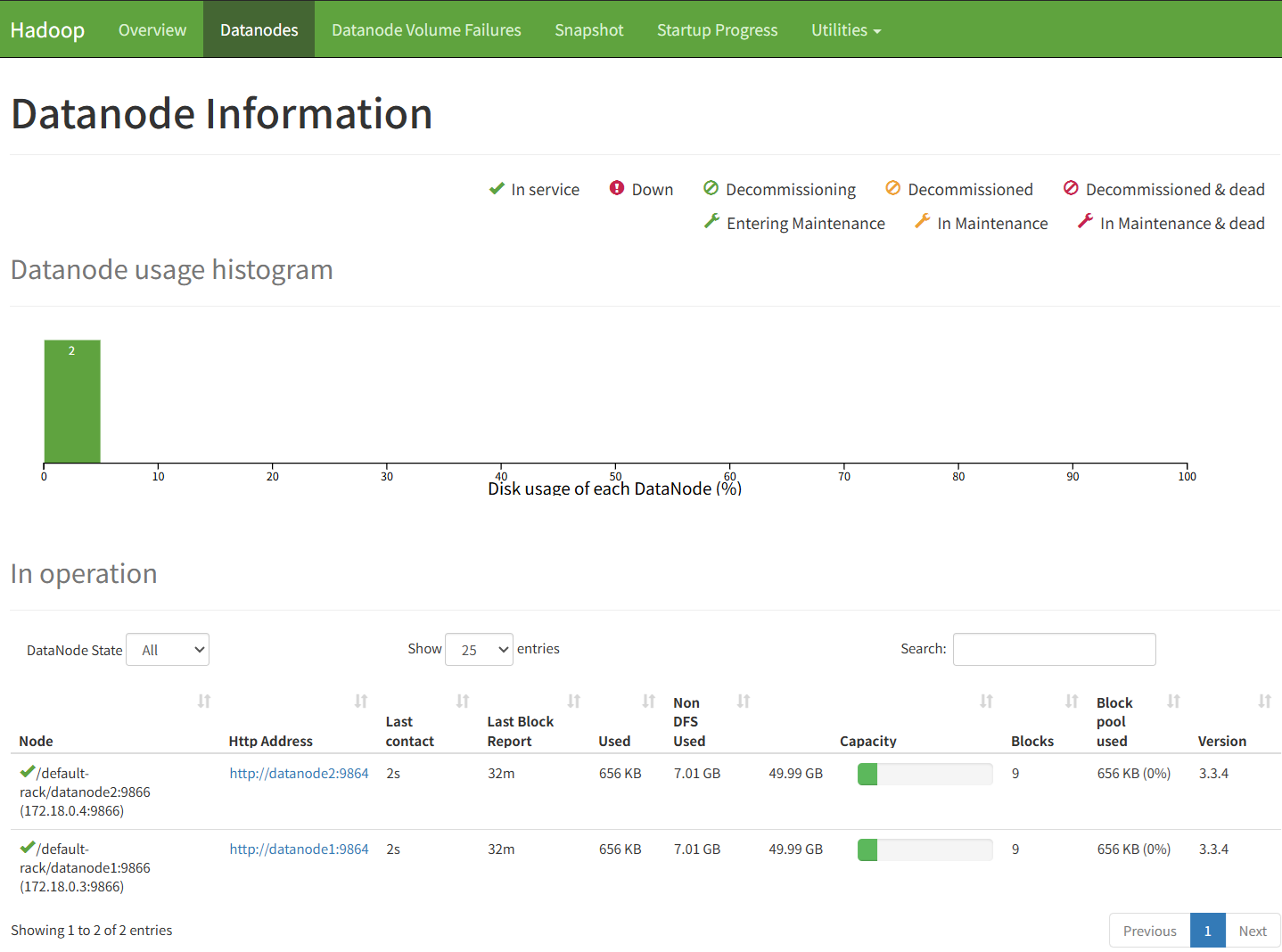
Task: Click the Datanode Information page heading
Action: [222, 114]
